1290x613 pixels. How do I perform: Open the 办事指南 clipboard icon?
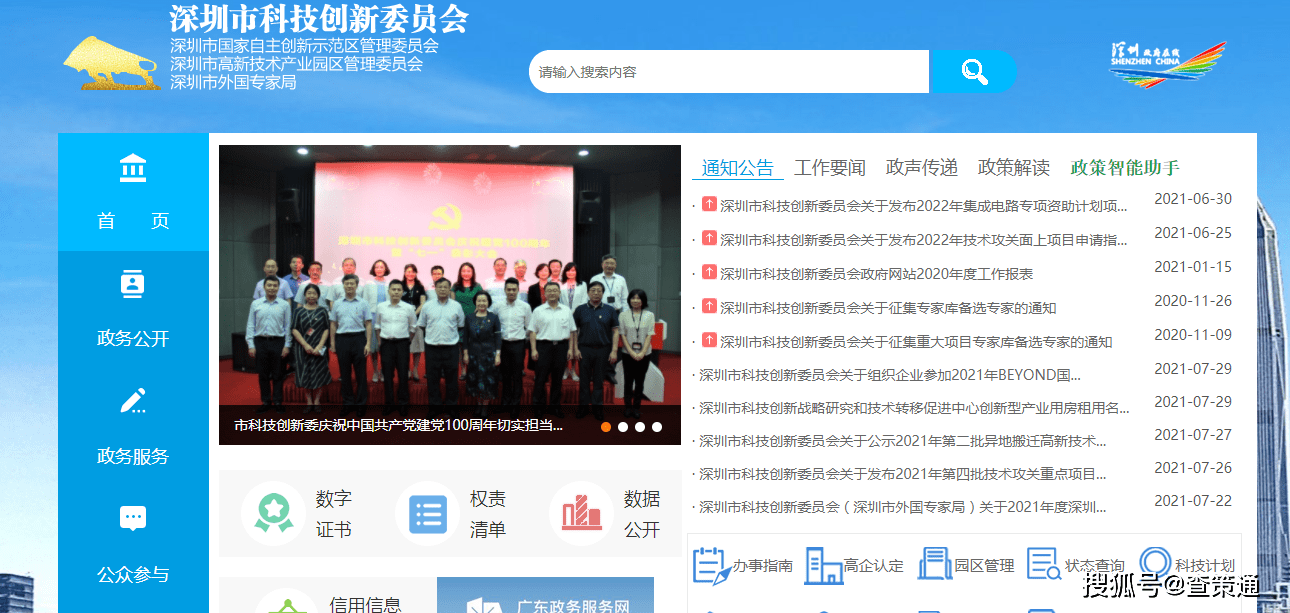pyautogui.click(x=710, y=565)
